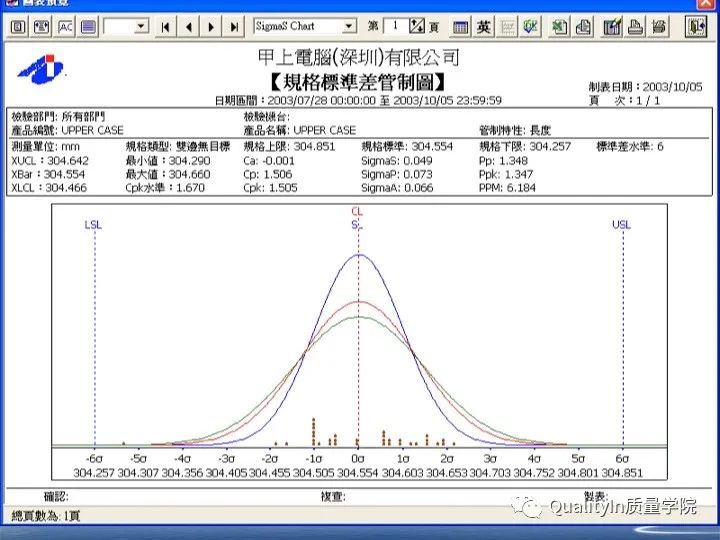Click the exit door icon
This screenshot has height=540, width=720.
point(696,27)
